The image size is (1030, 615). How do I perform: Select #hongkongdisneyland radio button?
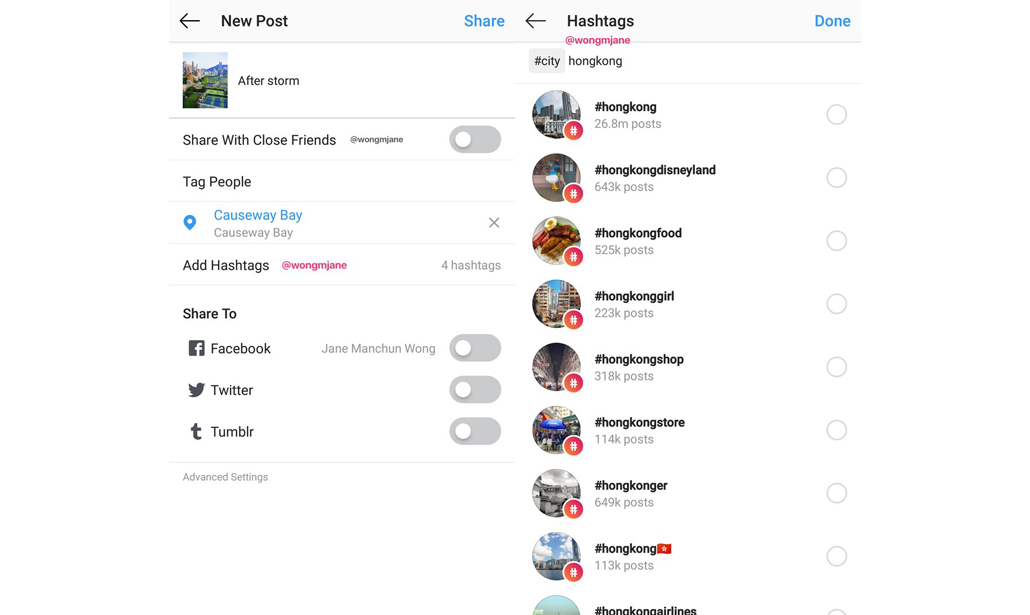pos(836,178)
